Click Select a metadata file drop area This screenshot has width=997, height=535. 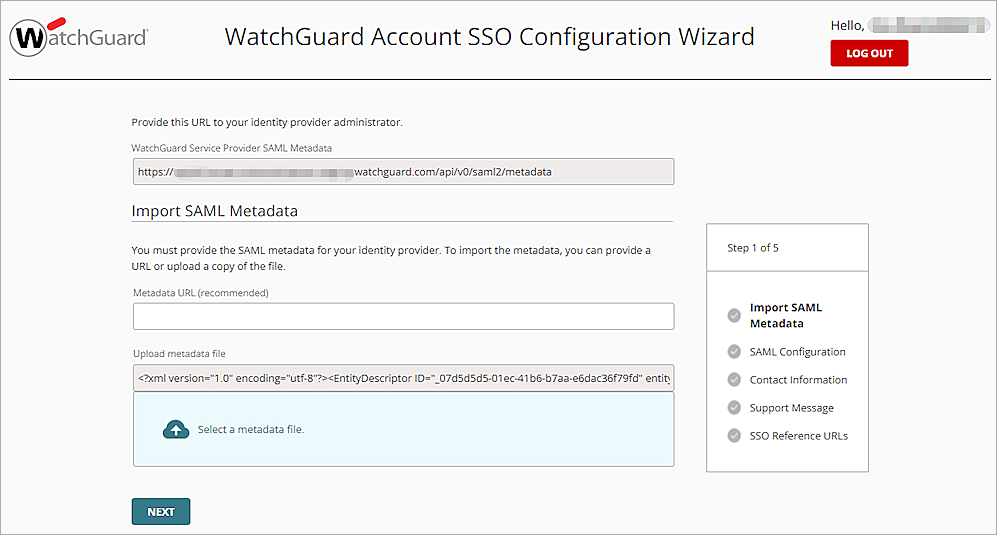point(403,429)
